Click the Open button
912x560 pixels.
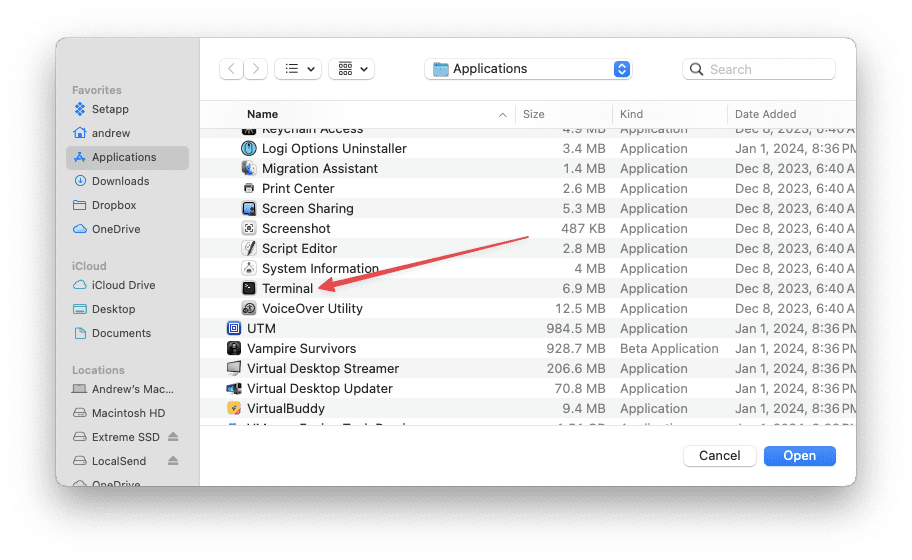800,455
